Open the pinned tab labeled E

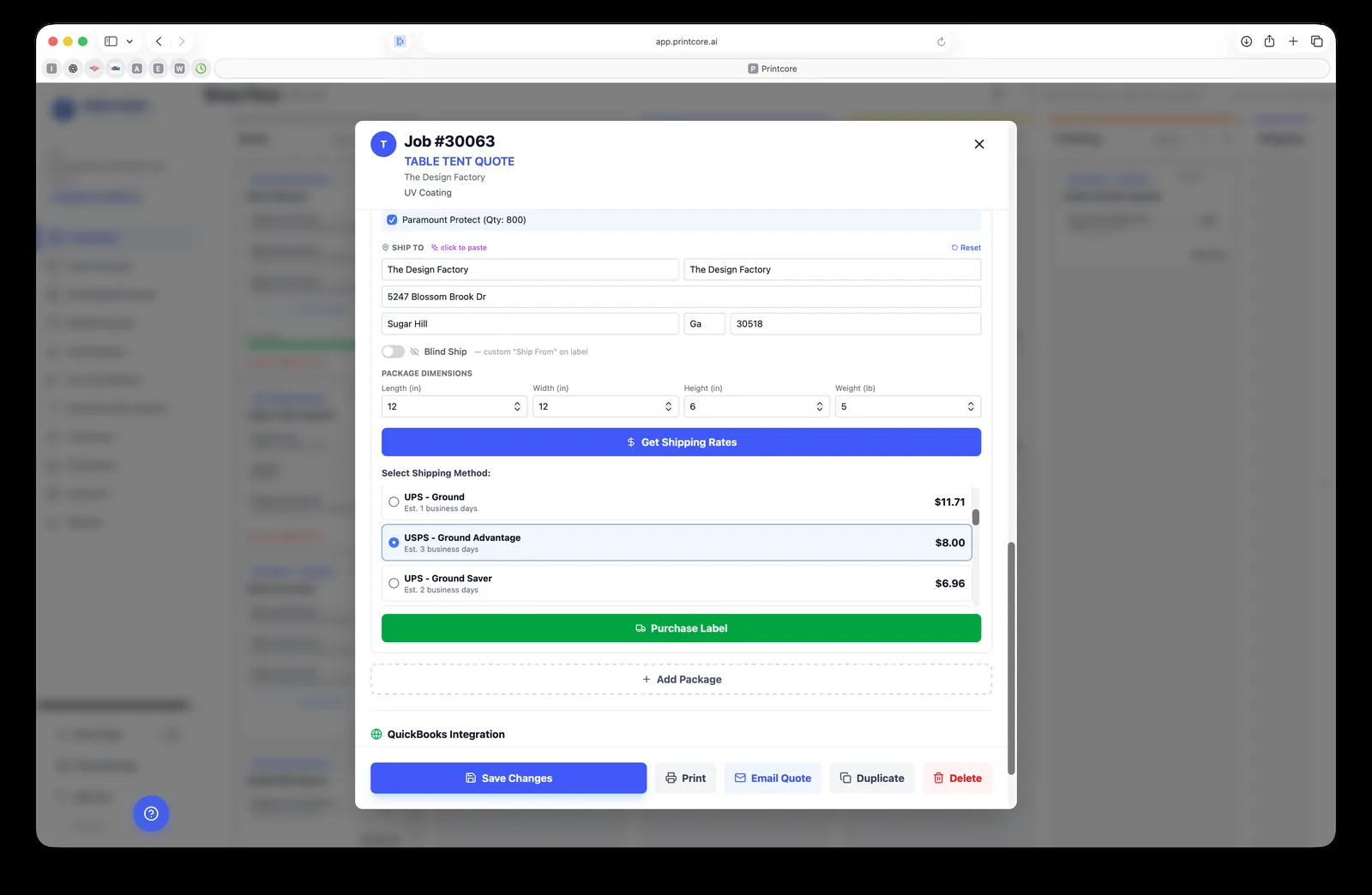click(159, 69)
